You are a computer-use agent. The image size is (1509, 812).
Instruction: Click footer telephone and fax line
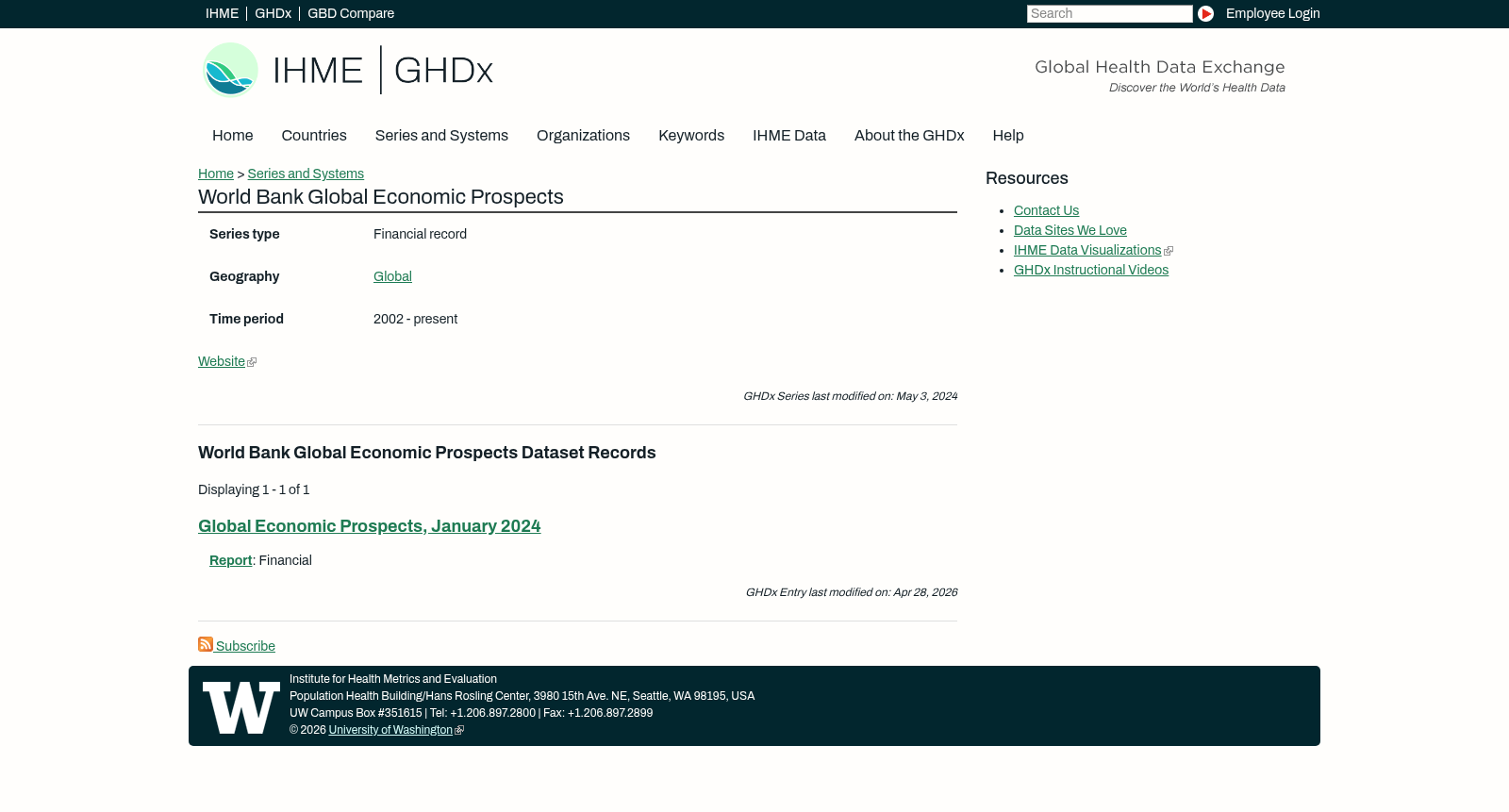pos(471,714)
